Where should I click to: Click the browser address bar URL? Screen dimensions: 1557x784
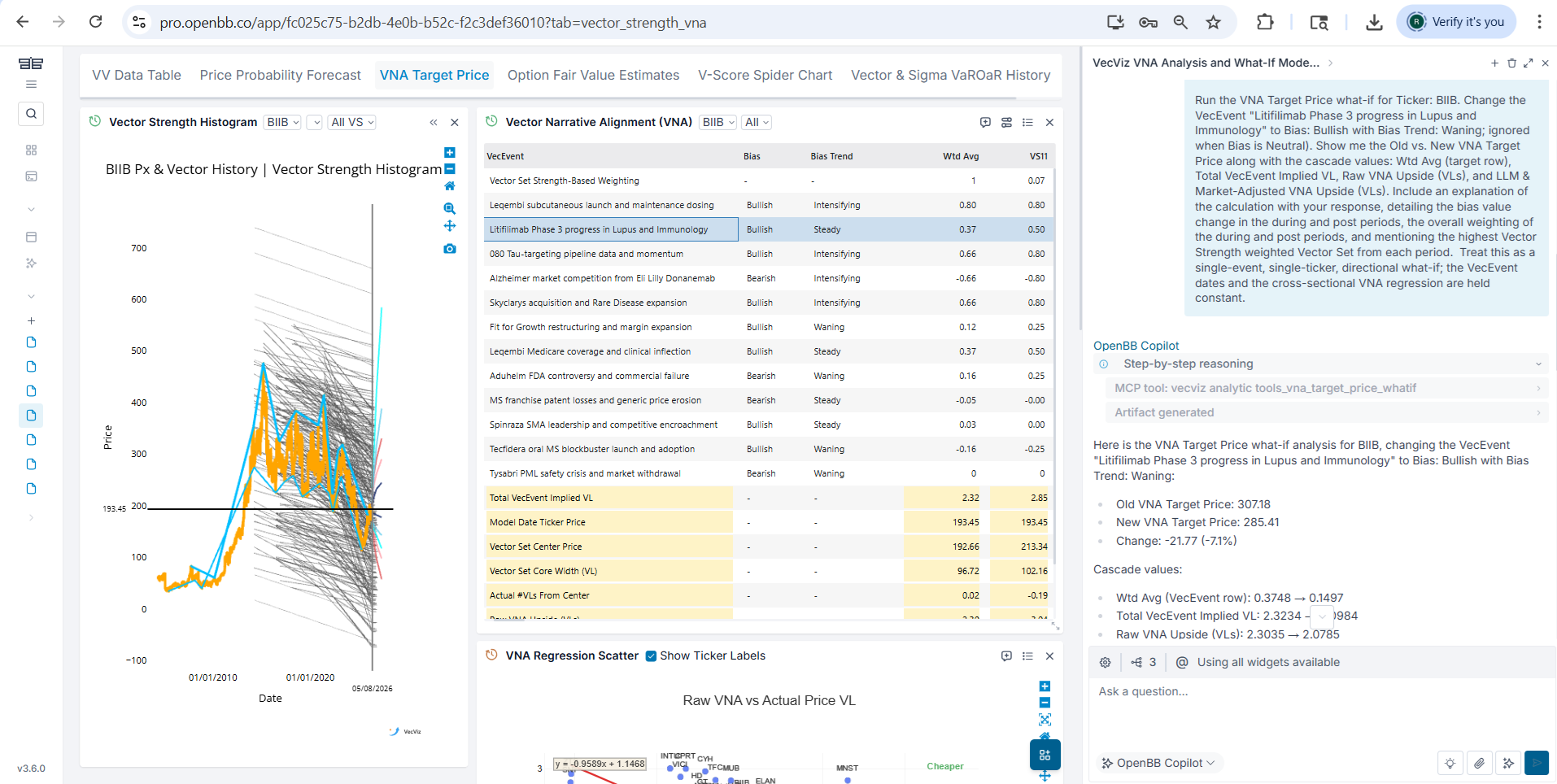coord(433,22)
